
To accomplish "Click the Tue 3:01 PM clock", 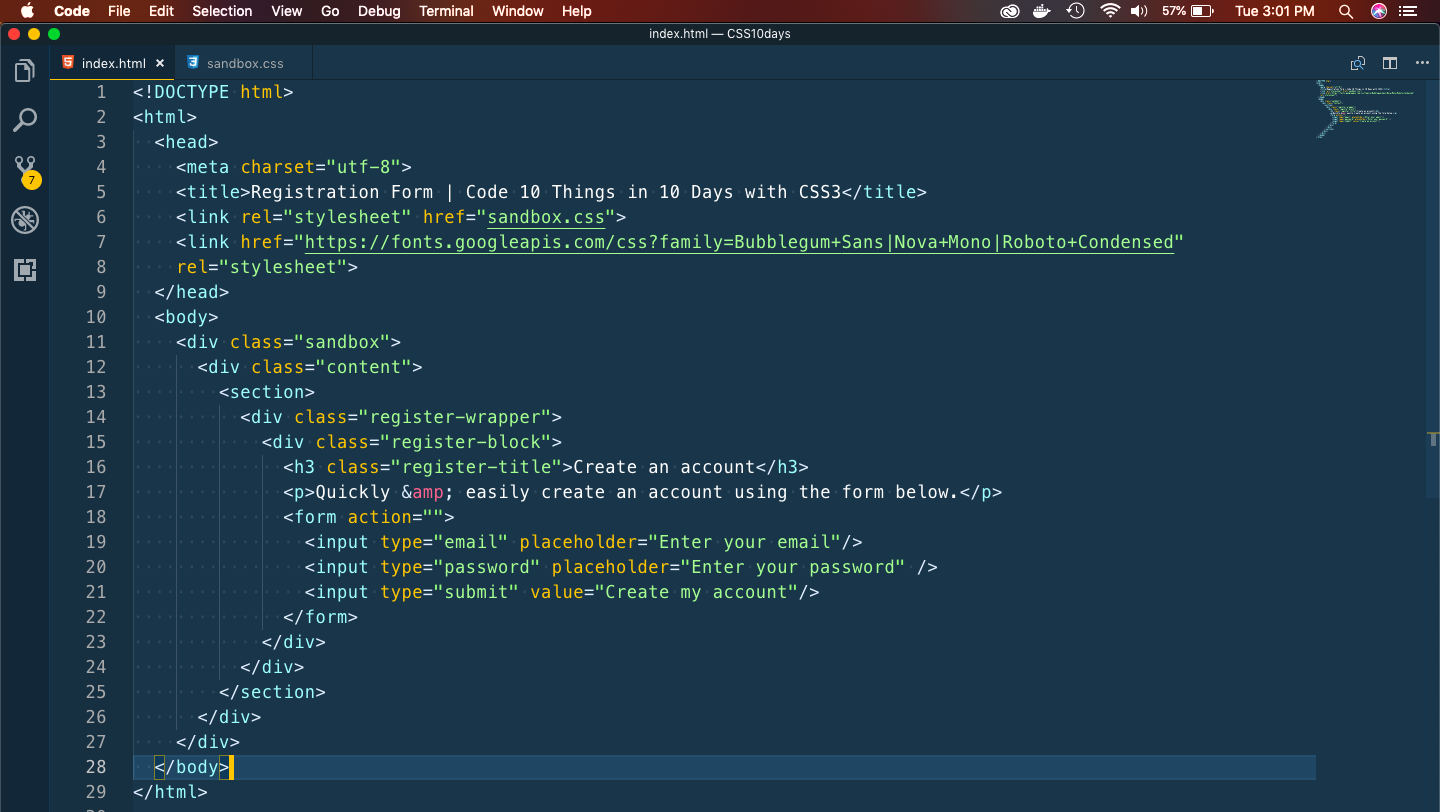I will click(1275, 11).
